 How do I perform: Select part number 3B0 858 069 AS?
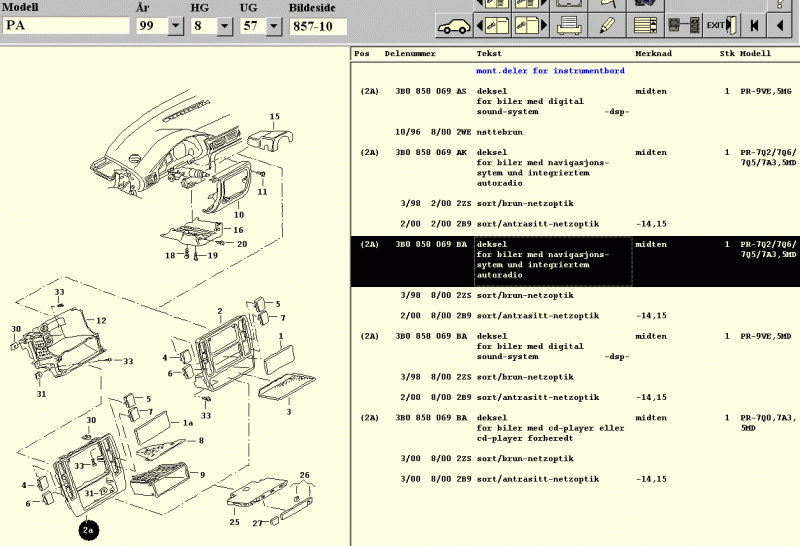[431, 91]
